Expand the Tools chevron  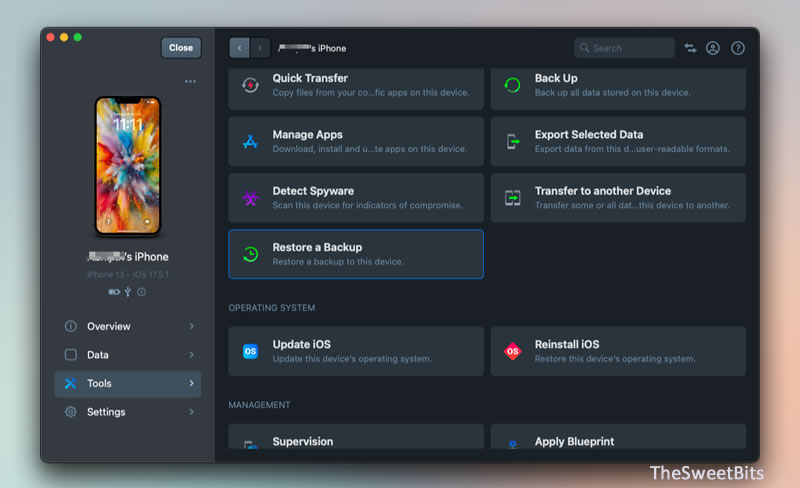191,383
